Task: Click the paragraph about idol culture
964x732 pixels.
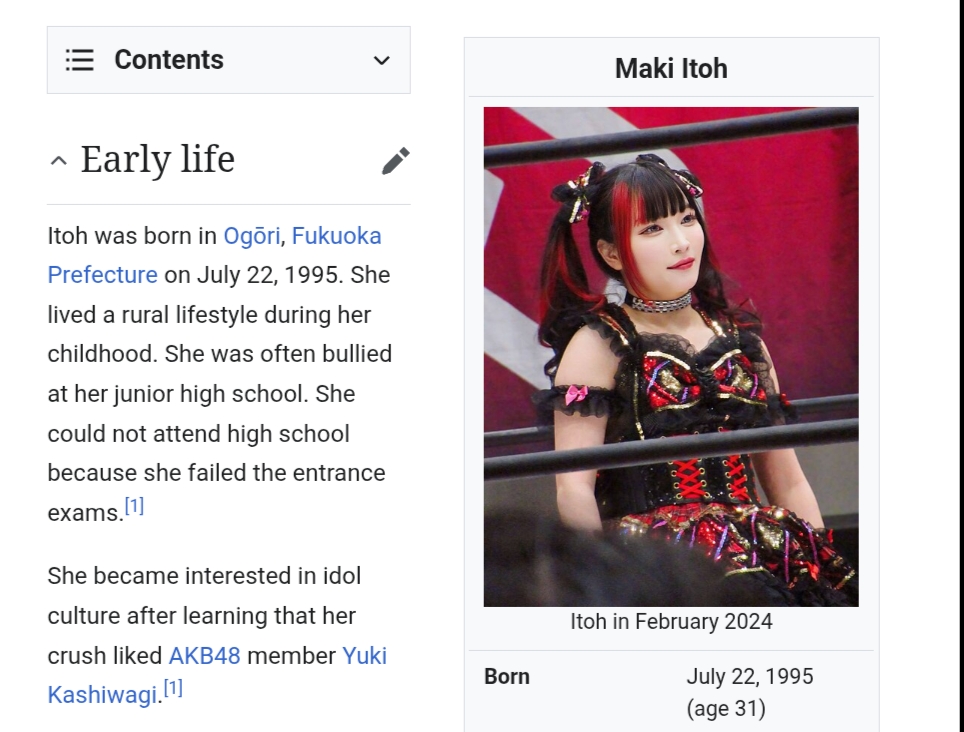Action: point(217,636)
